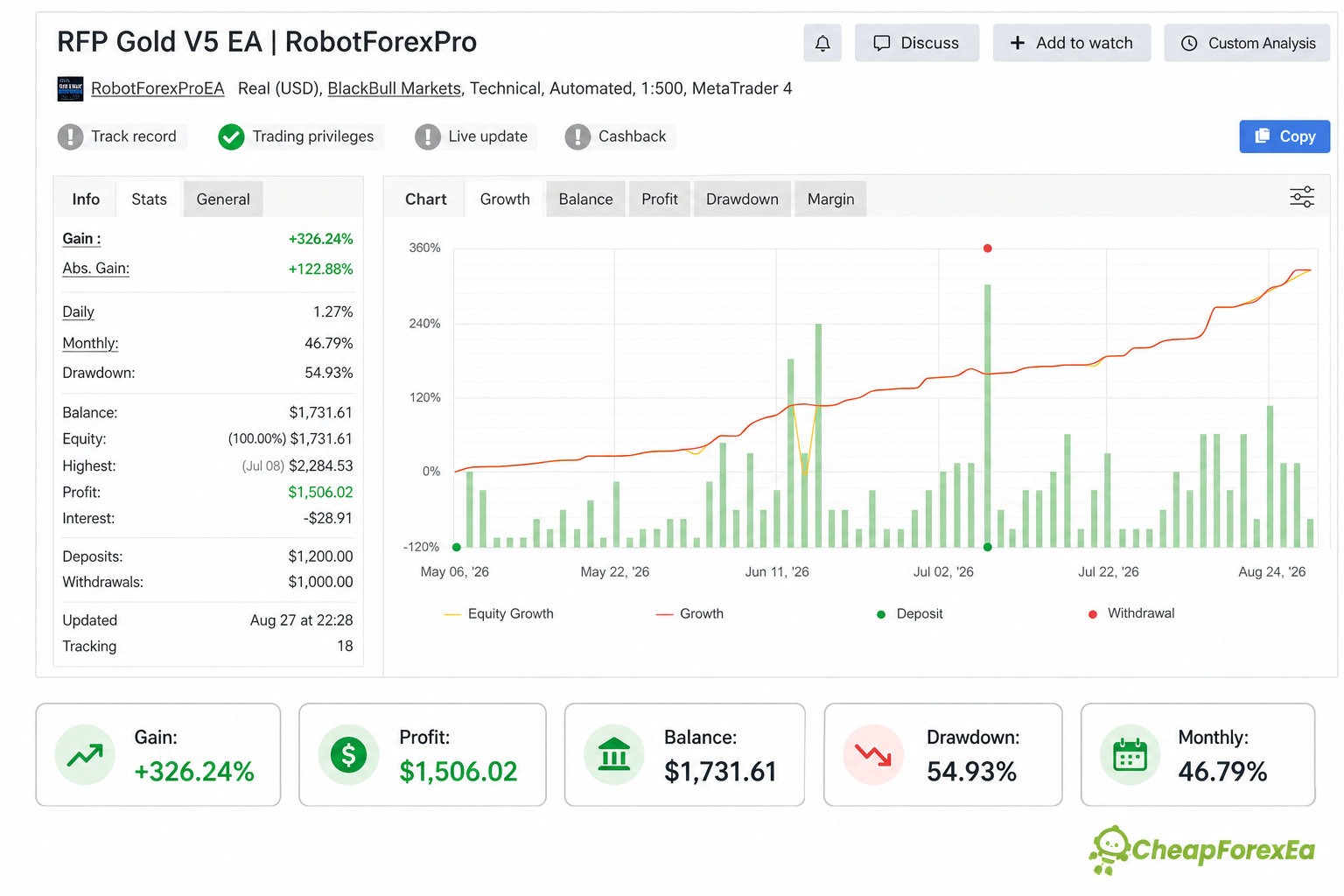Click the Track record warning icon
Image resolution: width=1344 pixels, height=896 pixels.
pyautogui.click(x=70, y=136)
